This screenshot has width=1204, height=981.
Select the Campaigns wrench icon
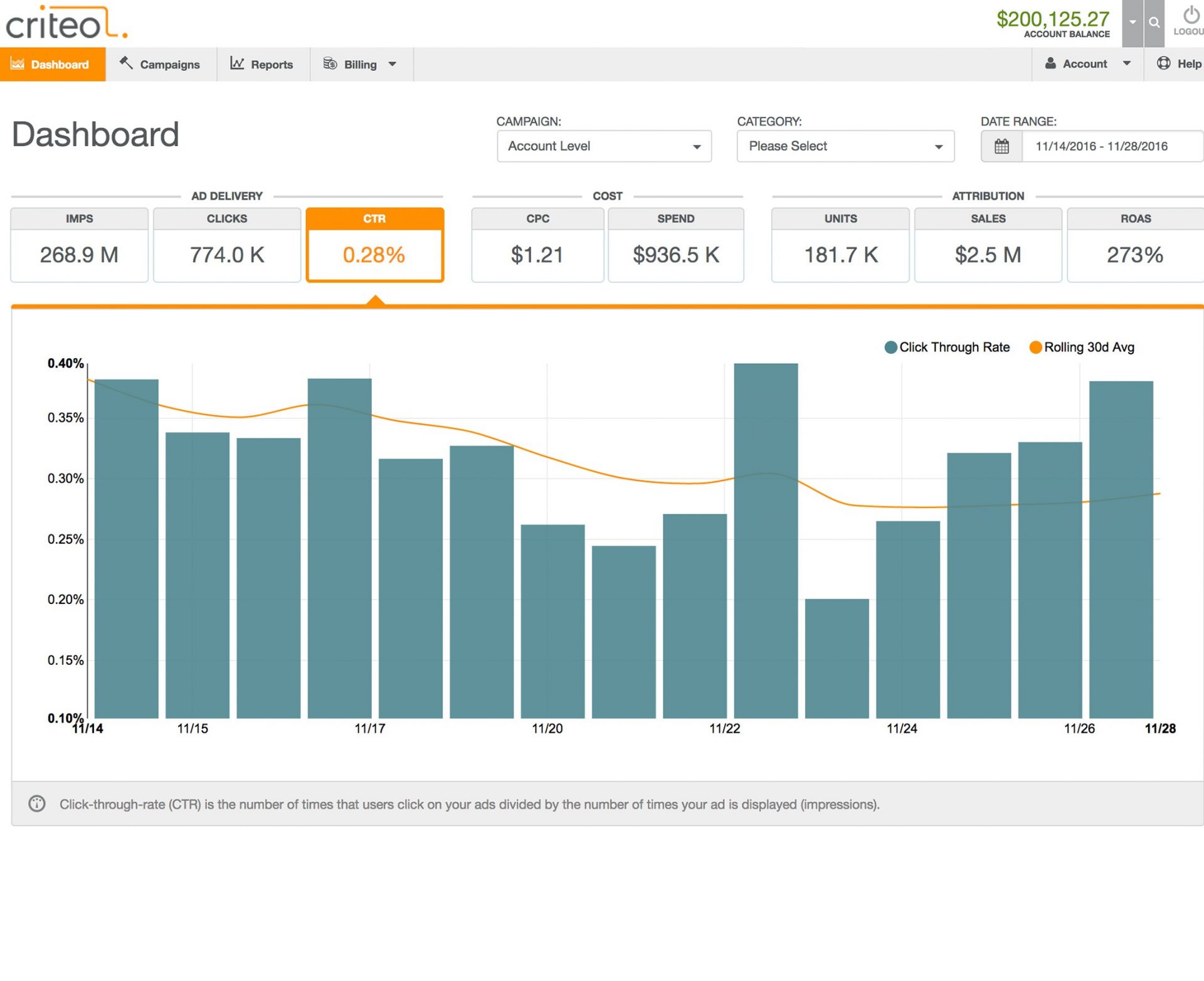coord(125,63)
